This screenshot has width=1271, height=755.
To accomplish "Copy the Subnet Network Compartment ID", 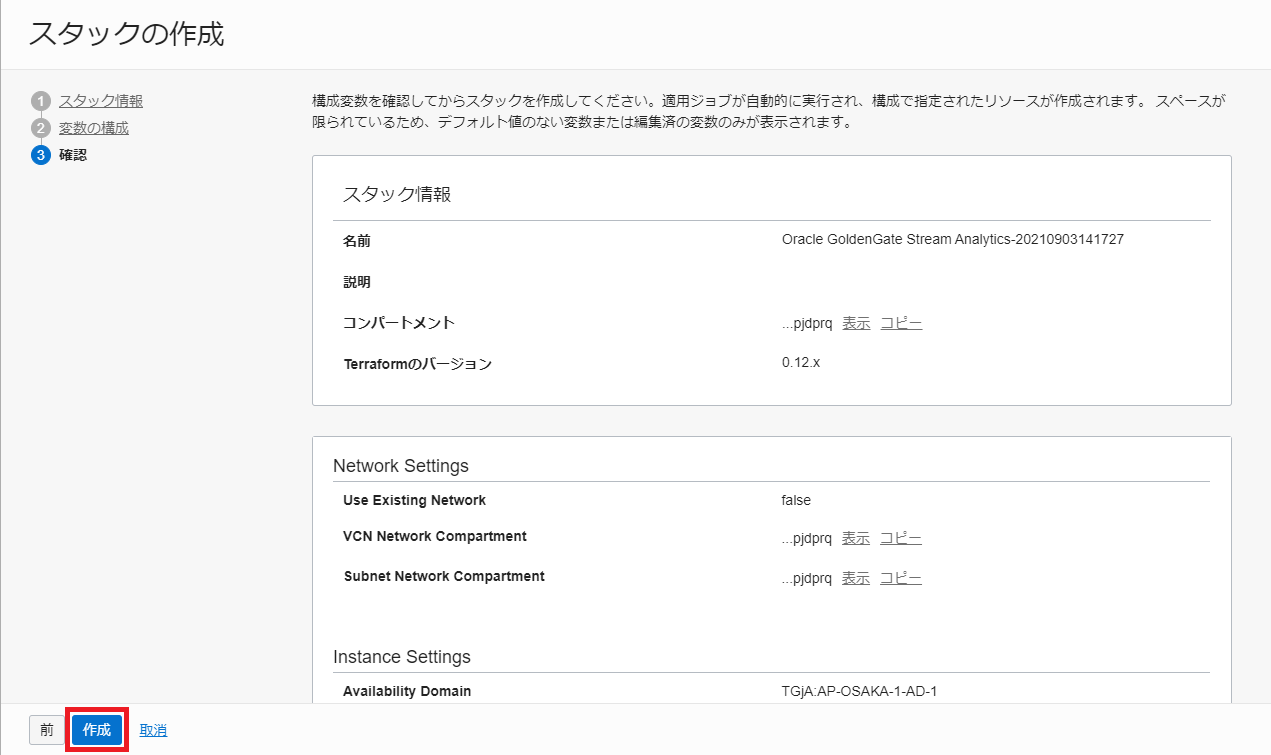I will click(x=901, y=578).
